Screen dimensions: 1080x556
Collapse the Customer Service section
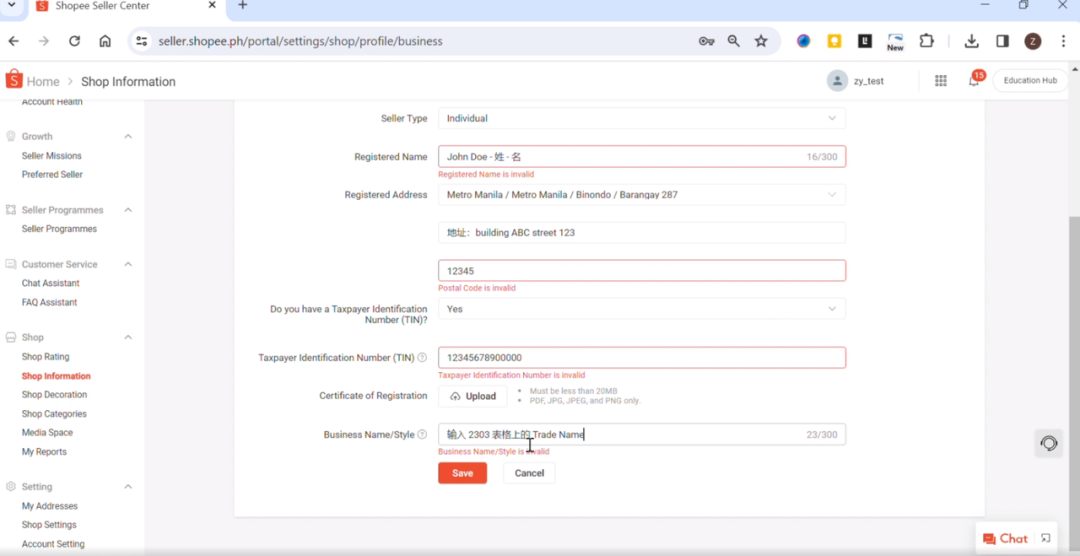point(128,264)
